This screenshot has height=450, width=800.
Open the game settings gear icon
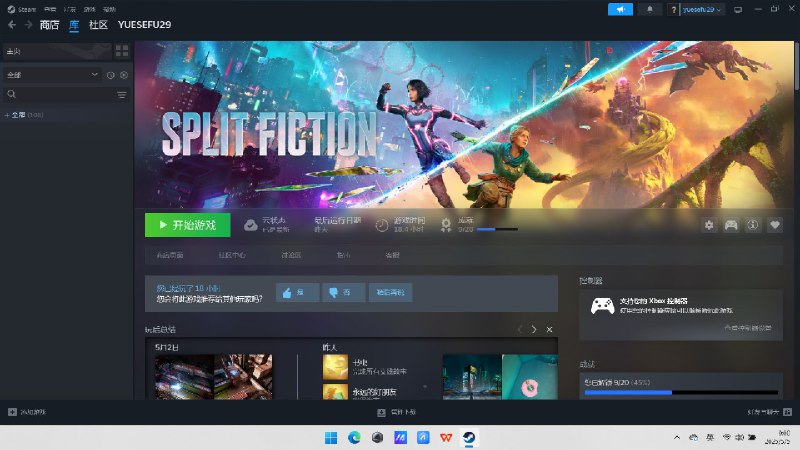click(709, 225)
